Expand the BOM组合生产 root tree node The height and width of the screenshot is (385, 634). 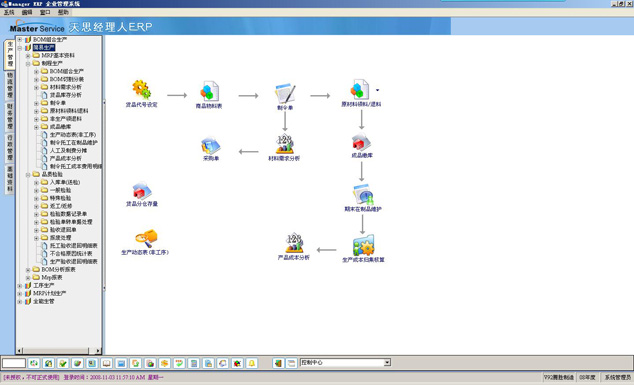[19, 40]
